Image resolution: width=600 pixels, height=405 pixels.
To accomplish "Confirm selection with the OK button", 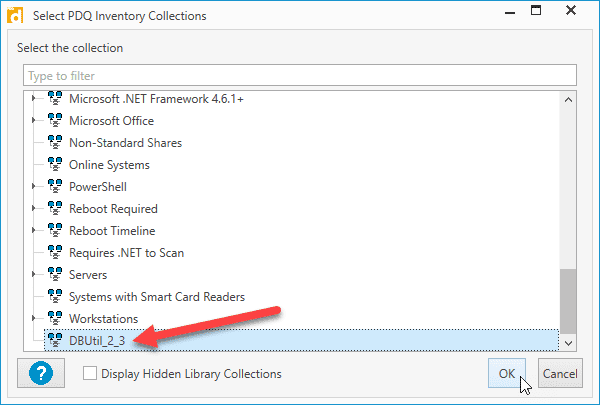I will (x=507, y=373).
